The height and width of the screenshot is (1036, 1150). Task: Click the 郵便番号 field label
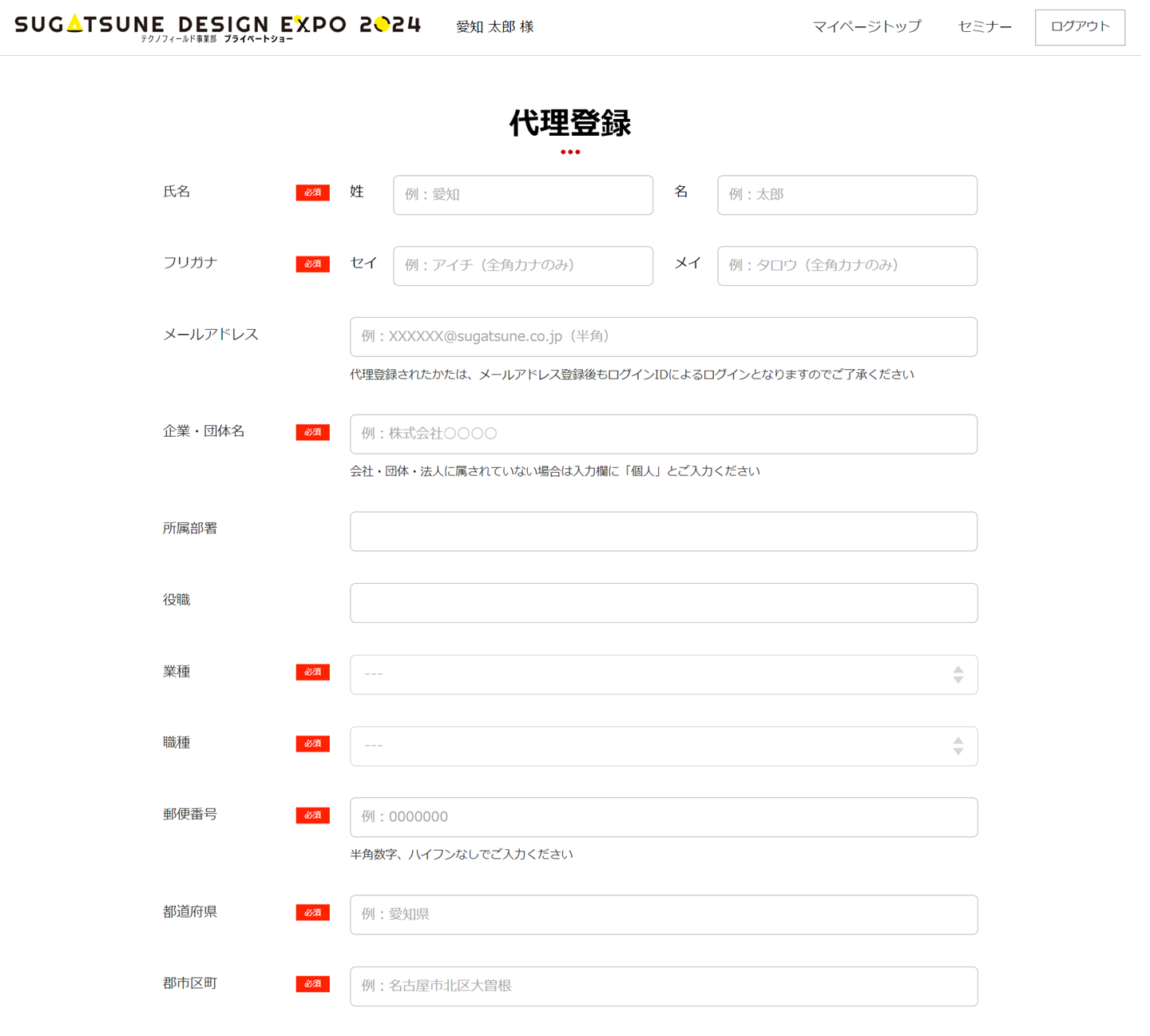190,815
